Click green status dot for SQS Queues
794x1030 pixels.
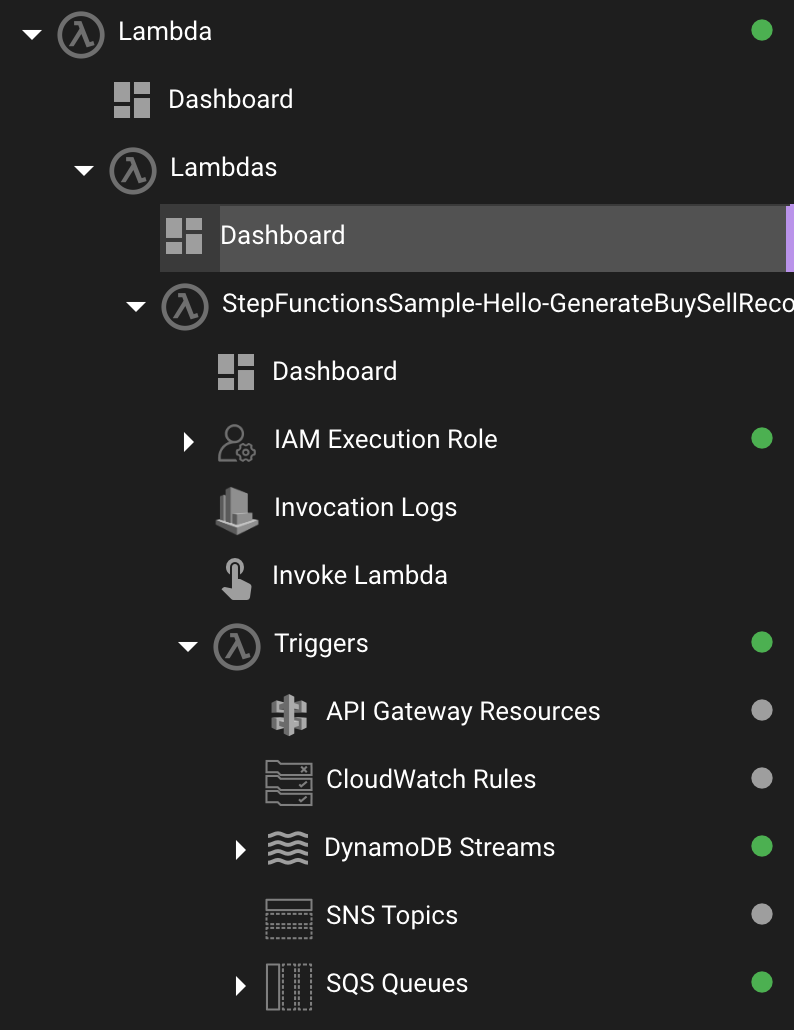pos(762,982)
